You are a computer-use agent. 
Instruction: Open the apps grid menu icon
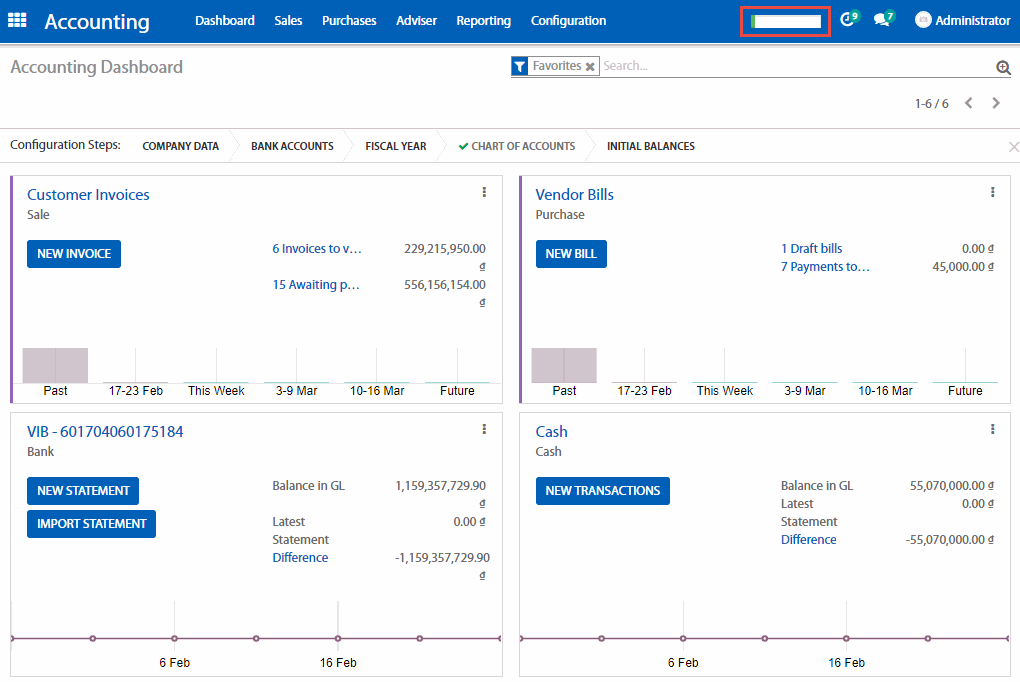[17, 21]
